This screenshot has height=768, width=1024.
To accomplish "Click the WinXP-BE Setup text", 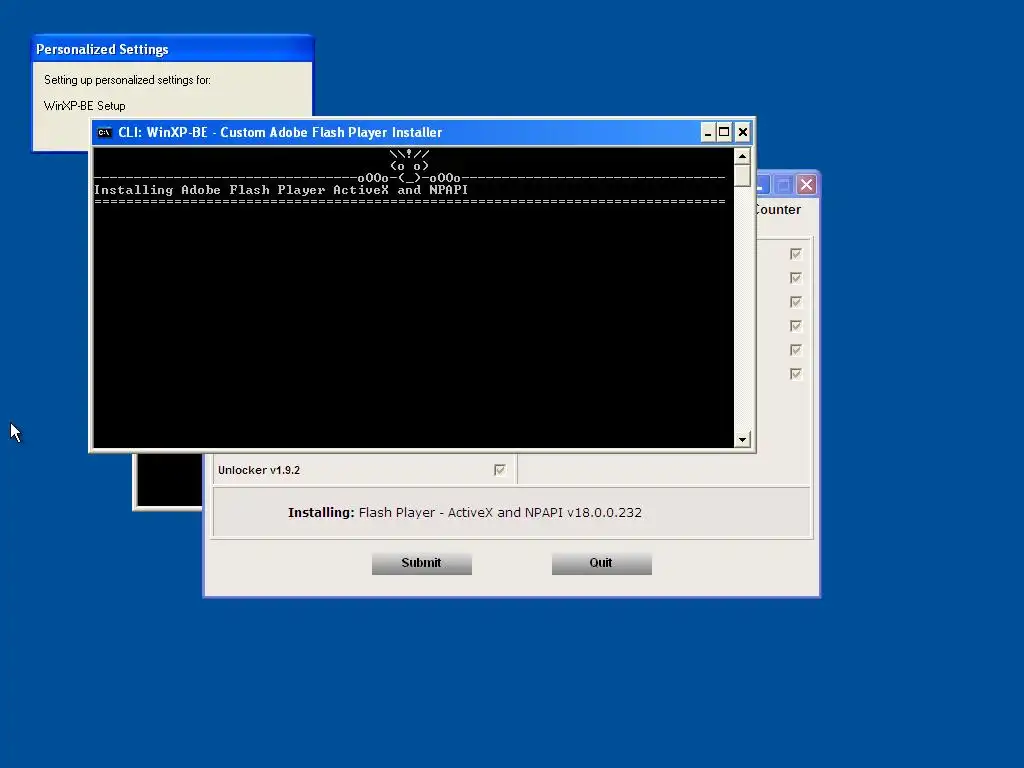I will 85,106.
